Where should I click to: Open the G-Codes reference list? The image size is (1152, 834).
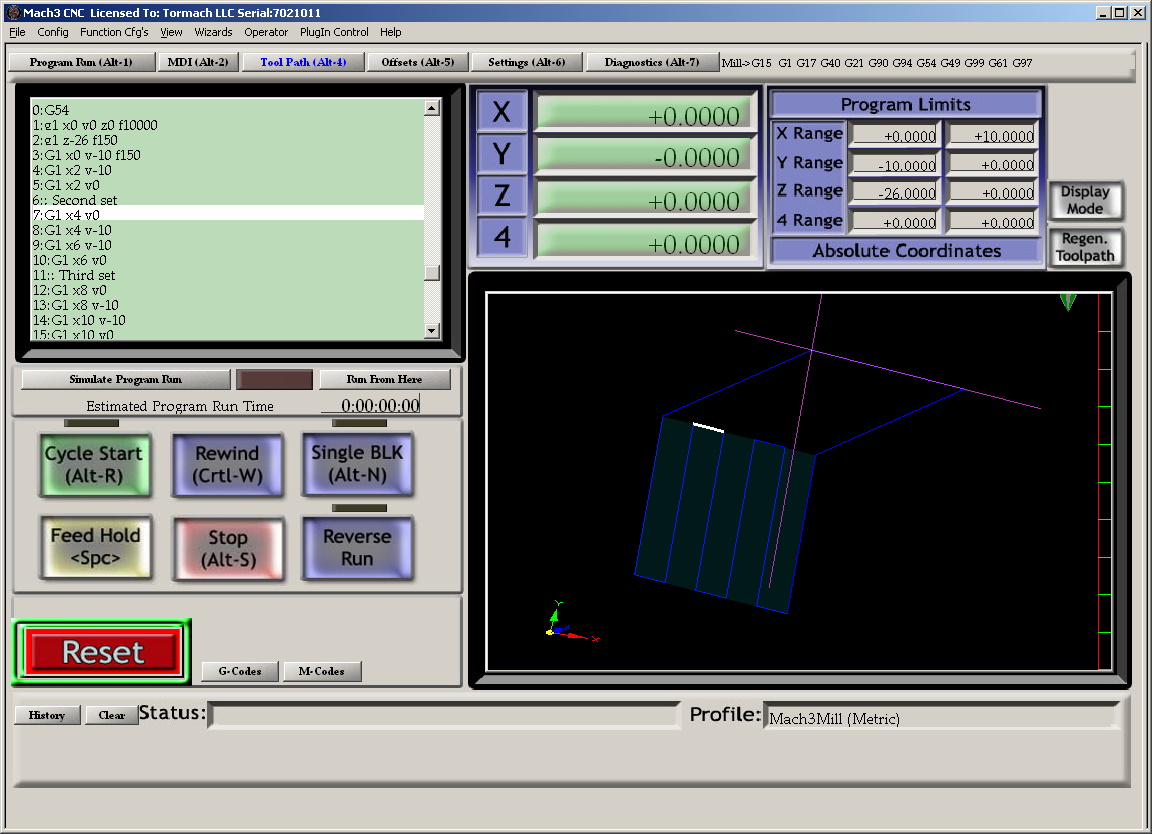coord(239,671)
